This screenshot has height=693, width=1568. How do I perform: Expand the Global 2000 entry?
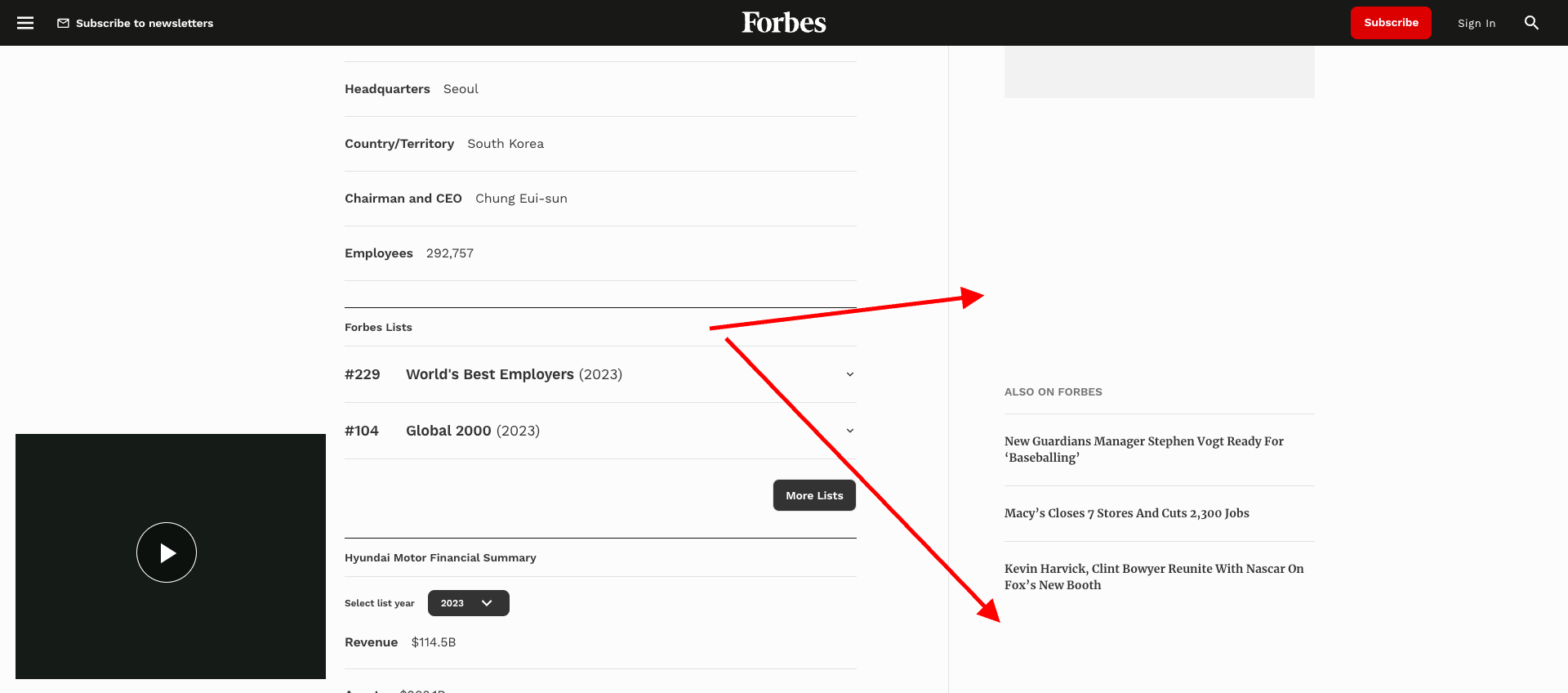(x=849, y=431)
